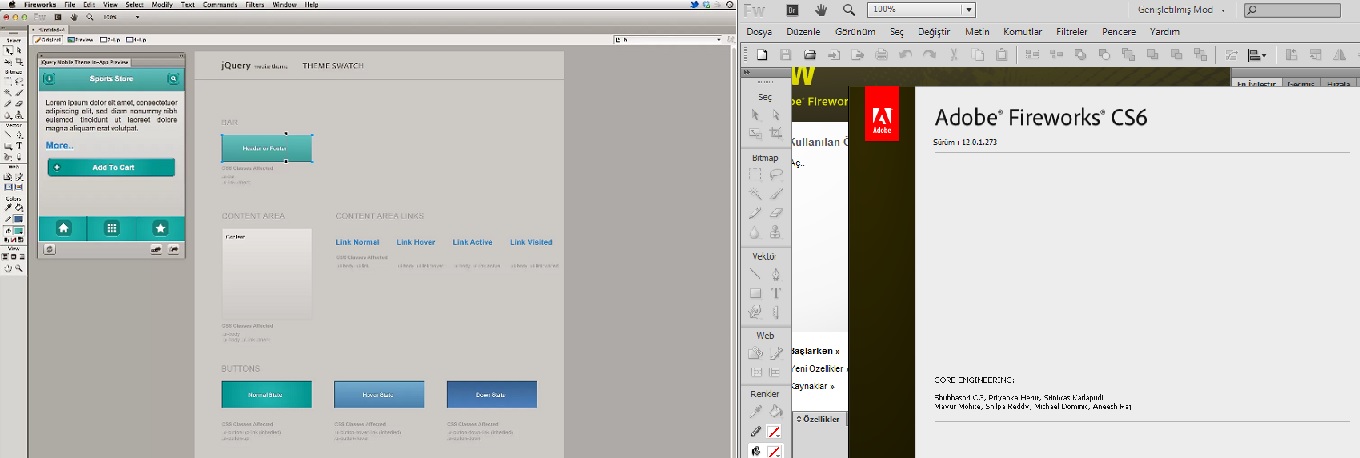Select the Lasso tool under Bitmap
Viewport: 1360px width, 458px height.
coord(776,175)
